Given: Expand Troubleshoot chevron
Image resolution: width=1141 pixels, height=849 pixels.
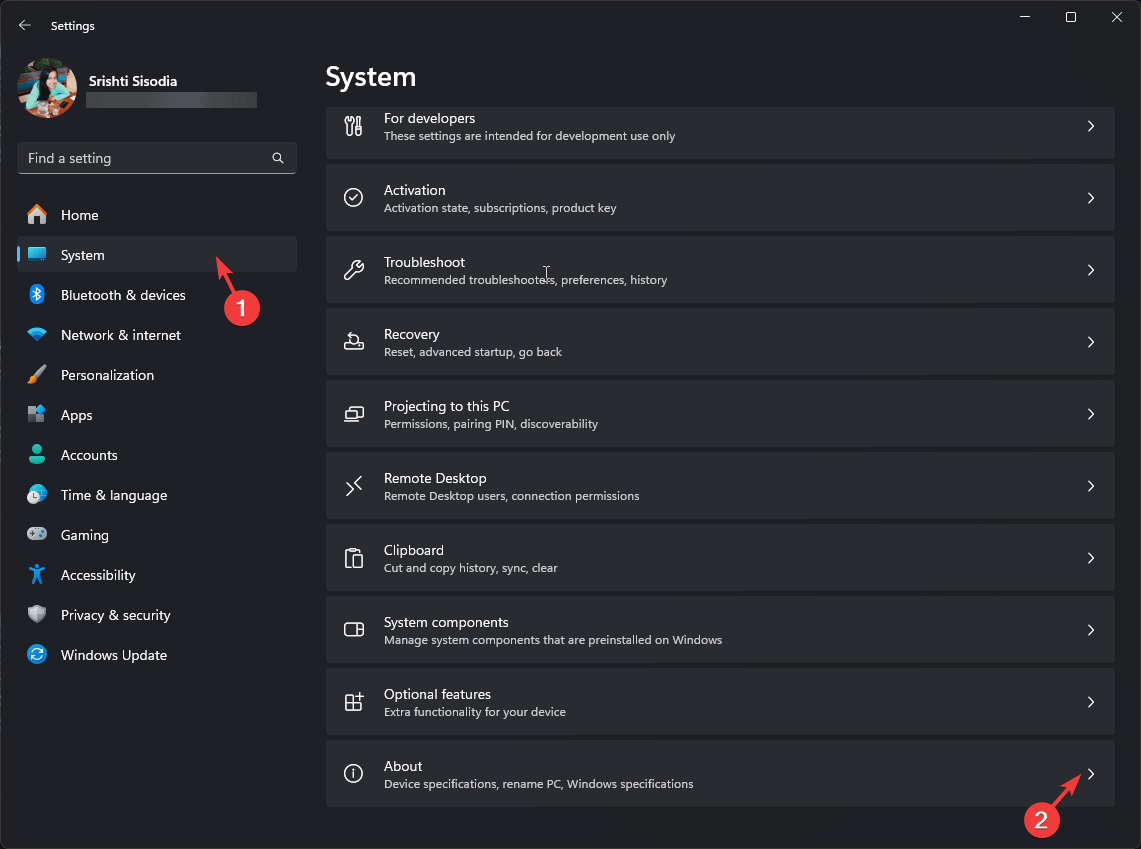Looking at the screenshot, I should 1091,270.
